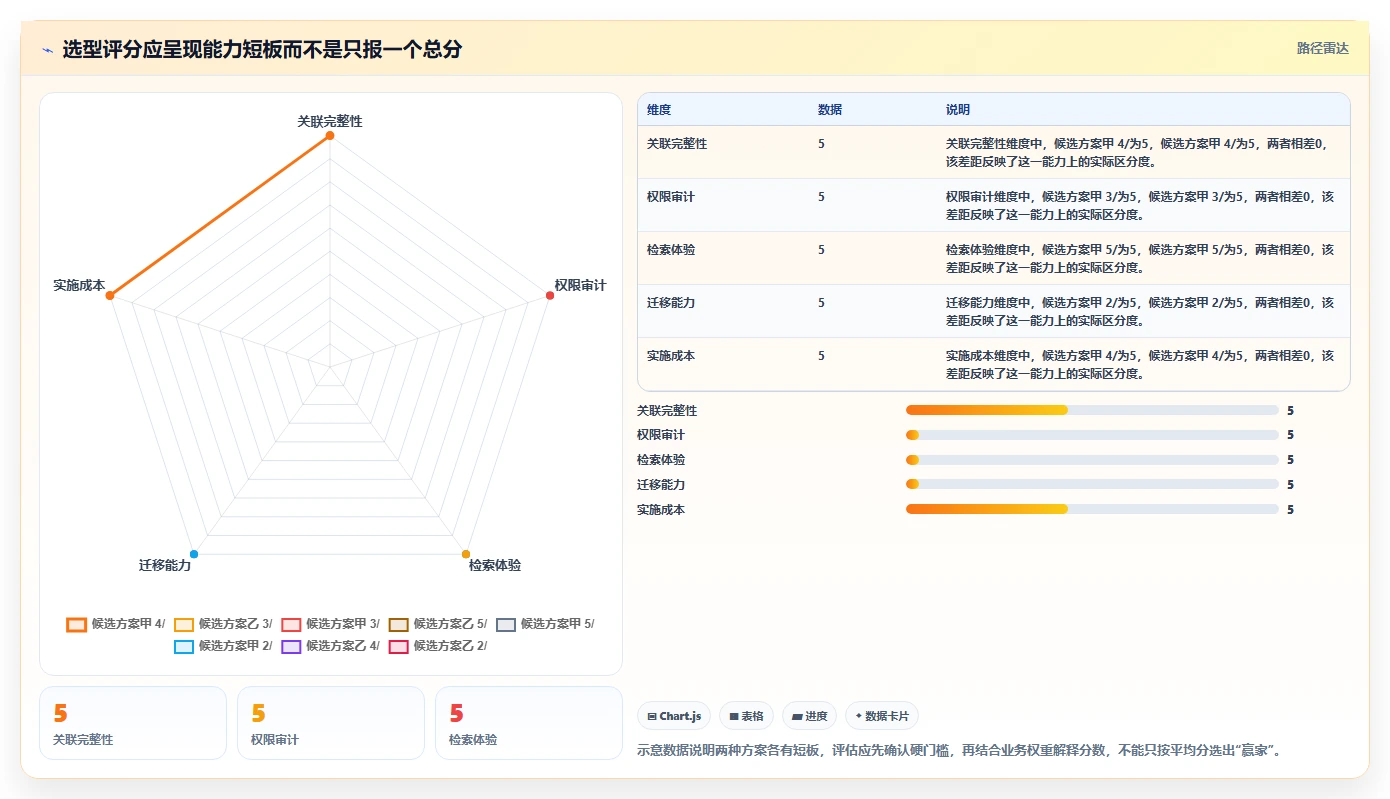Viewport: 1390px width, 799px height.
Task: Click the yellow data point near 检索体验
Action: (x=466, y=554)
